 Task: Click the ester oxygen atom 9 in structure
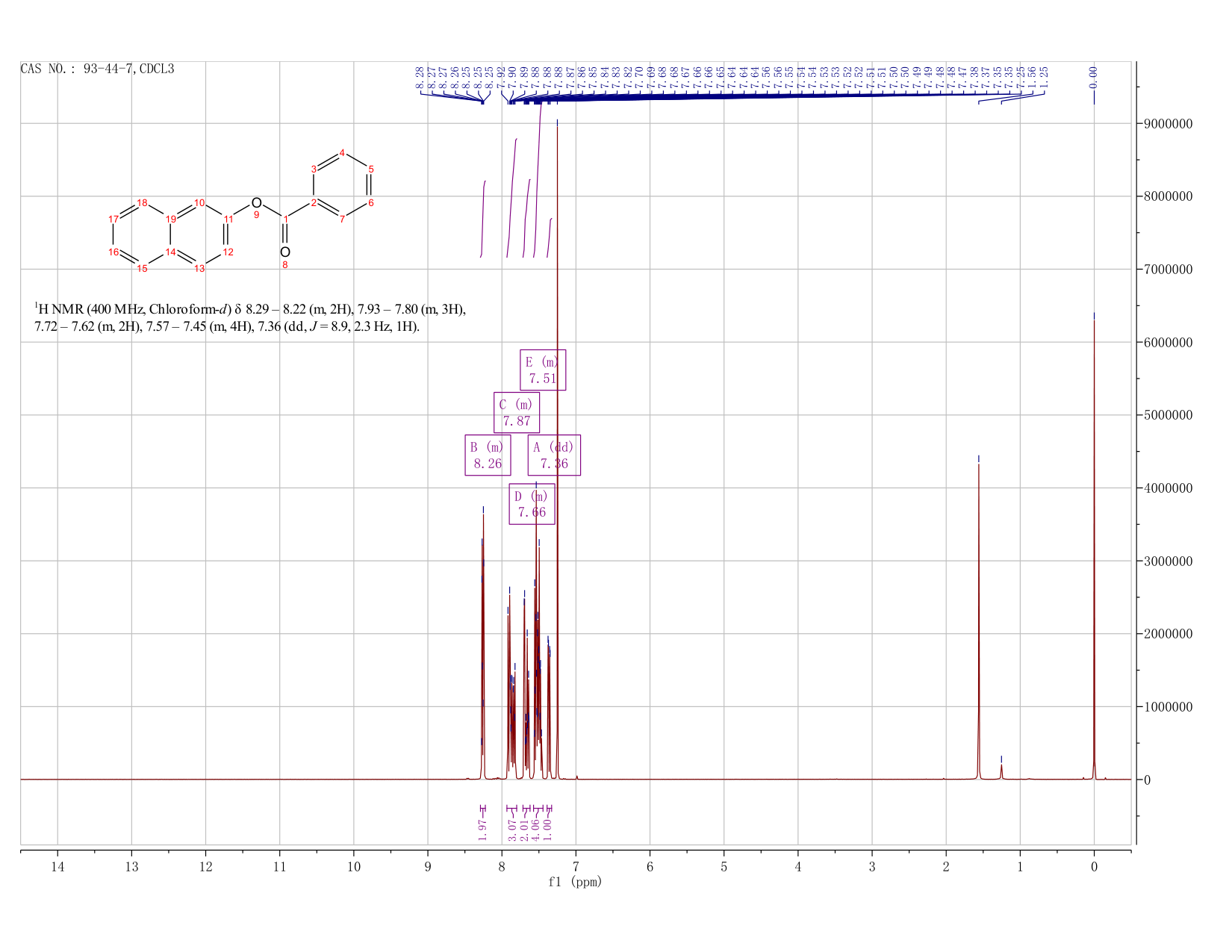256,203
